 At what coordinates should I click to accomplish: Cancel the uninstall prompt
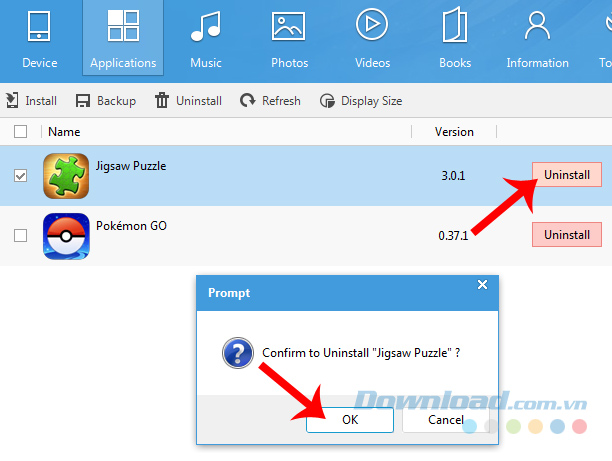(x=446, y=420)
